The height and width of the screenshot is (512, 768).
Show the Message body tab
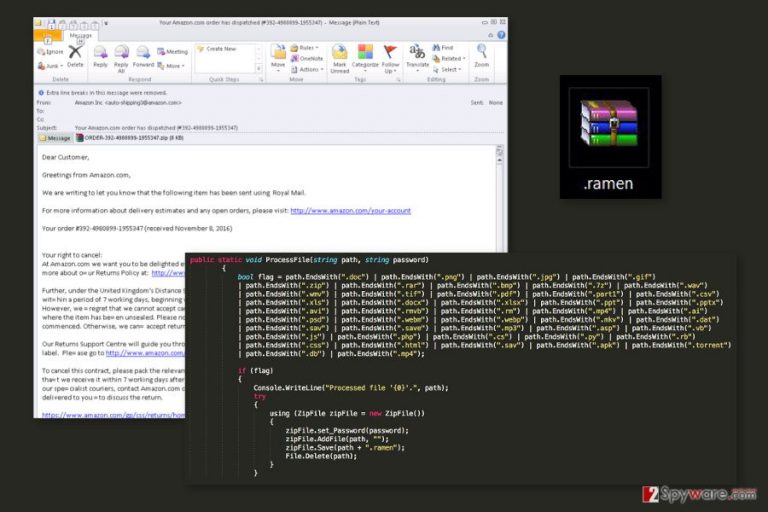55,138
